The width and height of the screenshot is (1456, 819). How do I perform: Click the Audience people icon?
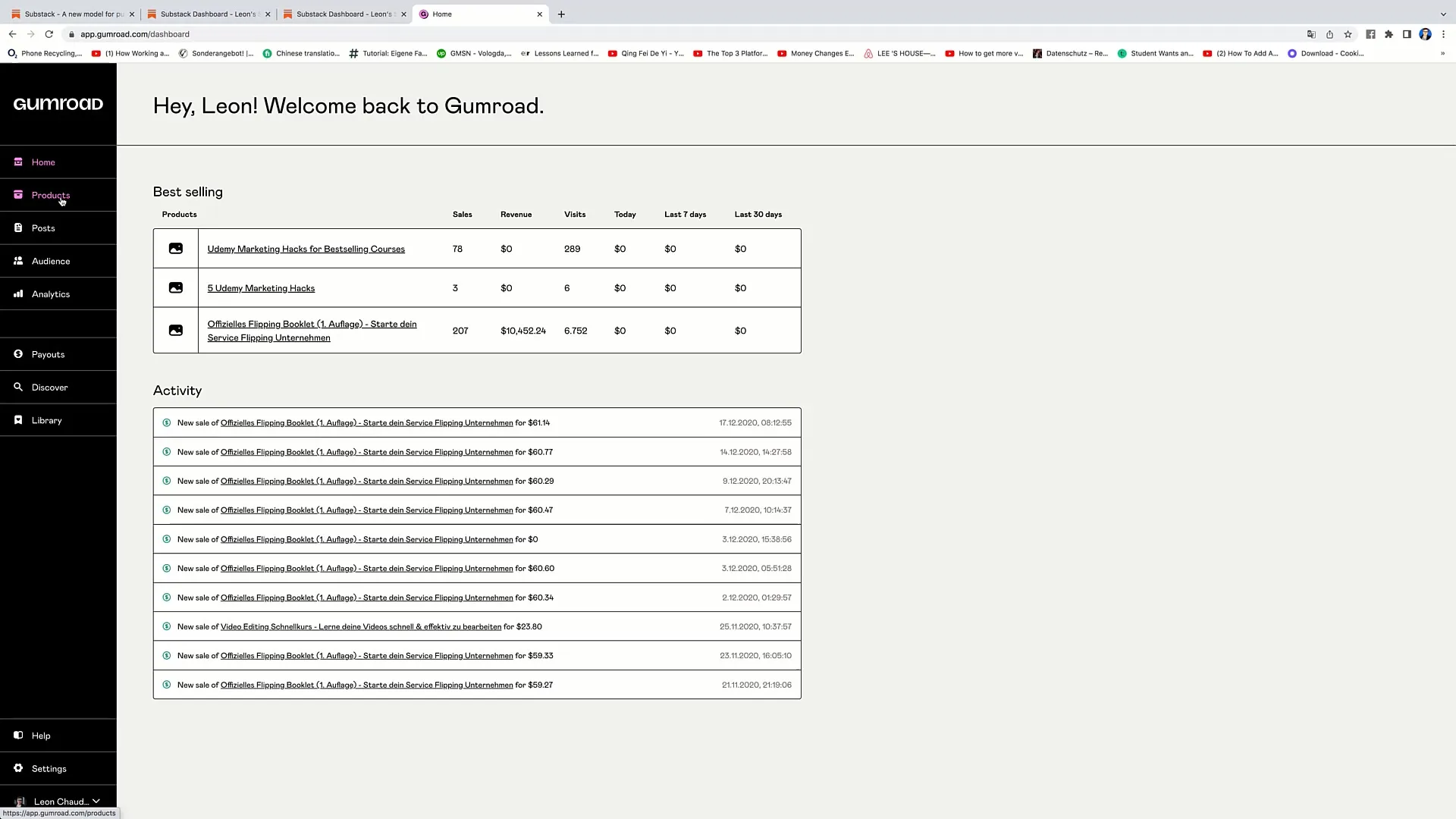pos(18,260)
